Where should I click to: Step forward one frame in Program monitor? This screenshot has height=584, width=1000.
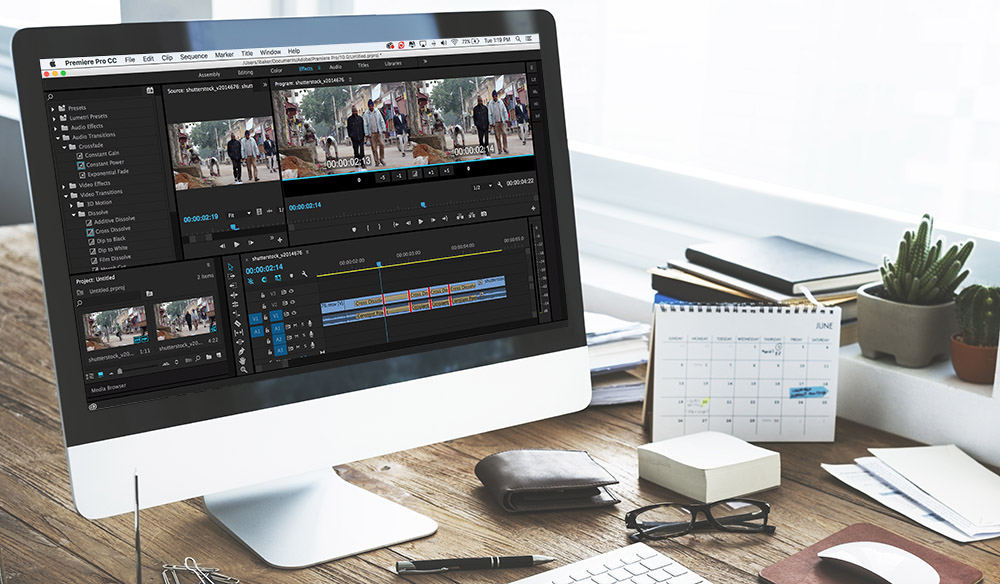(433, 220)
